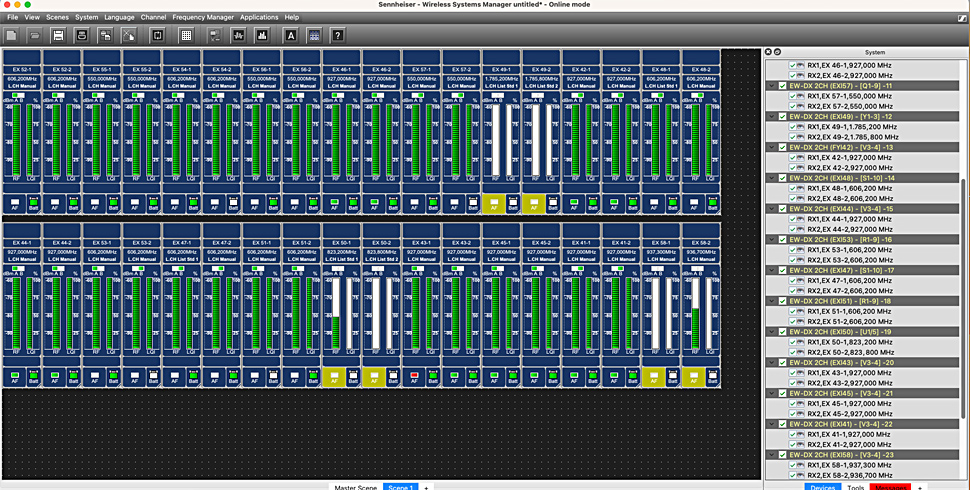Collapse the EW-DX 2CH (EXI47) tree node
The width and height of the screenshot is (970, 490).
pos(771,270)
